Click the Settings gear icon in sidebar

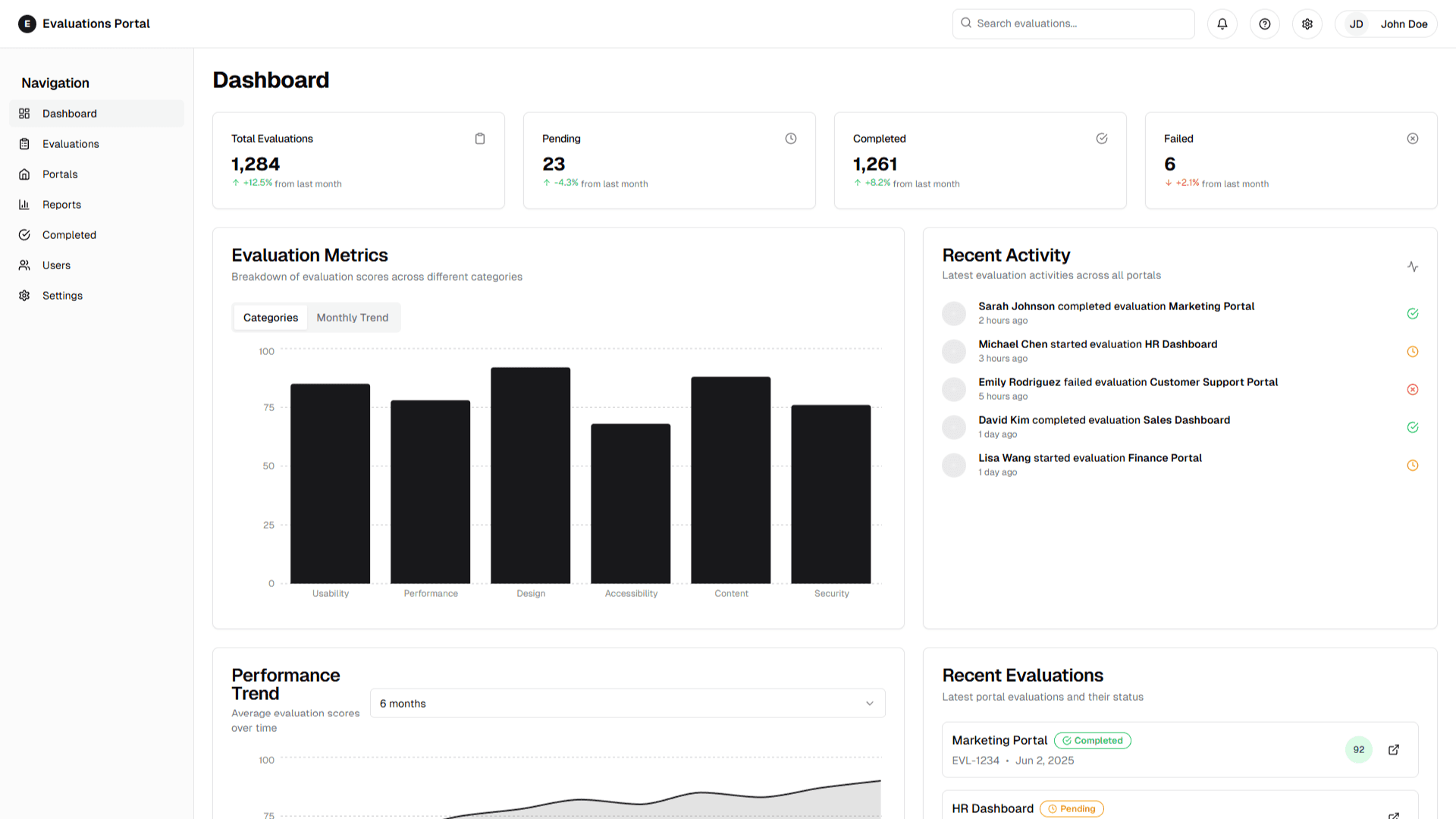24,296
